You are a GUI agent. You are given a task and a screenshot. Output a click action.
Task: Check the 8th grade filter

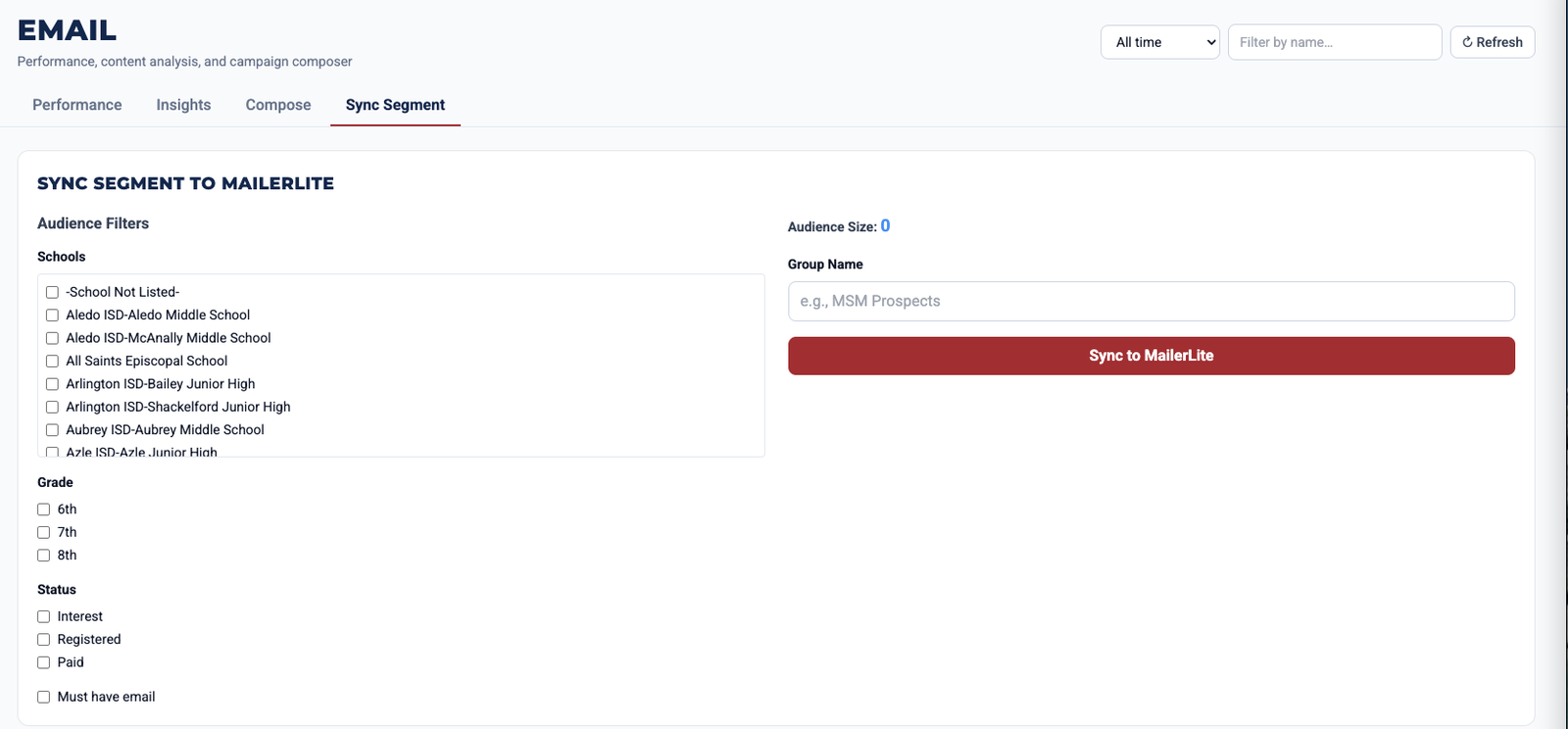pyautogui.click(x=43, y=555)
